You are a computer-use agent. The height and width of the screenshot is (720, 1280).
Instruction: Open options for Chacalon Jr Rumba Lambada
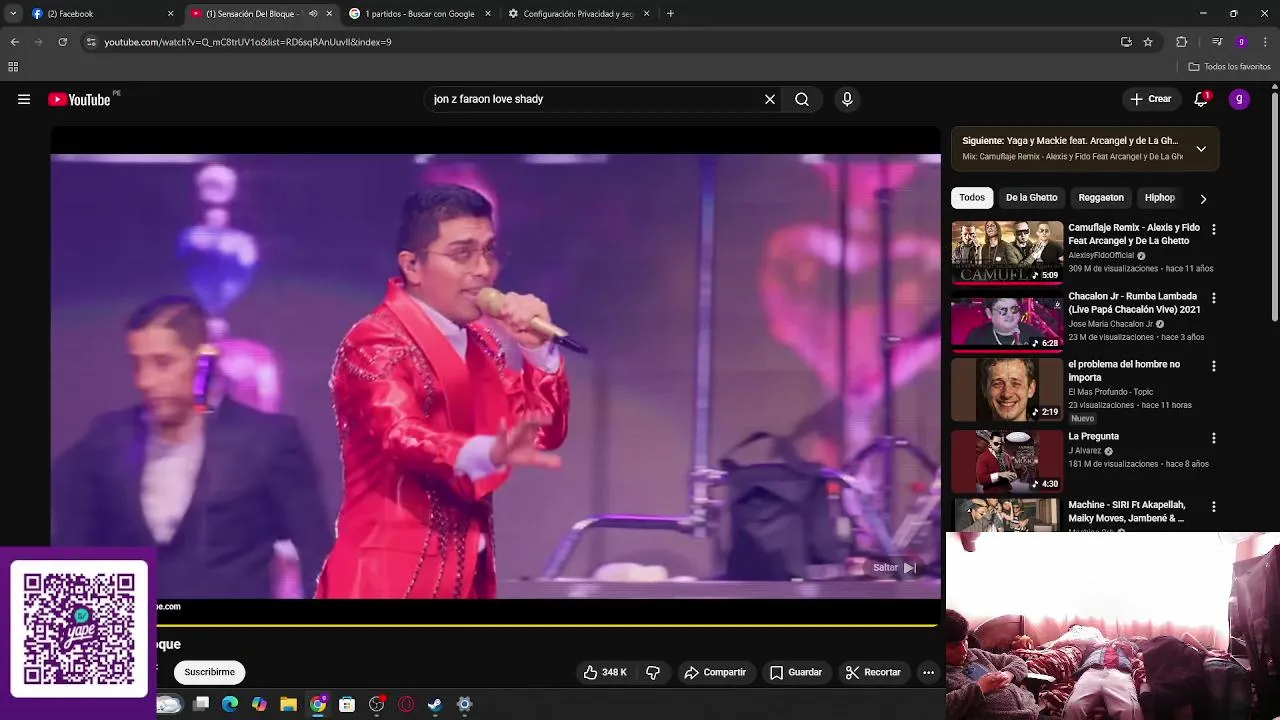tap(1214, 298)
